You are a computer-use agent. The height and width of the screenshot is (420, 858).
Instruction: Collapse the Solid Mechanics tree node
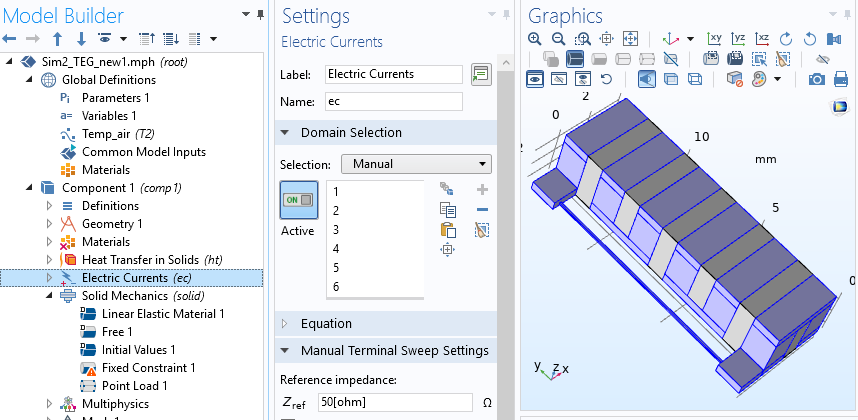tap(49, 296)
